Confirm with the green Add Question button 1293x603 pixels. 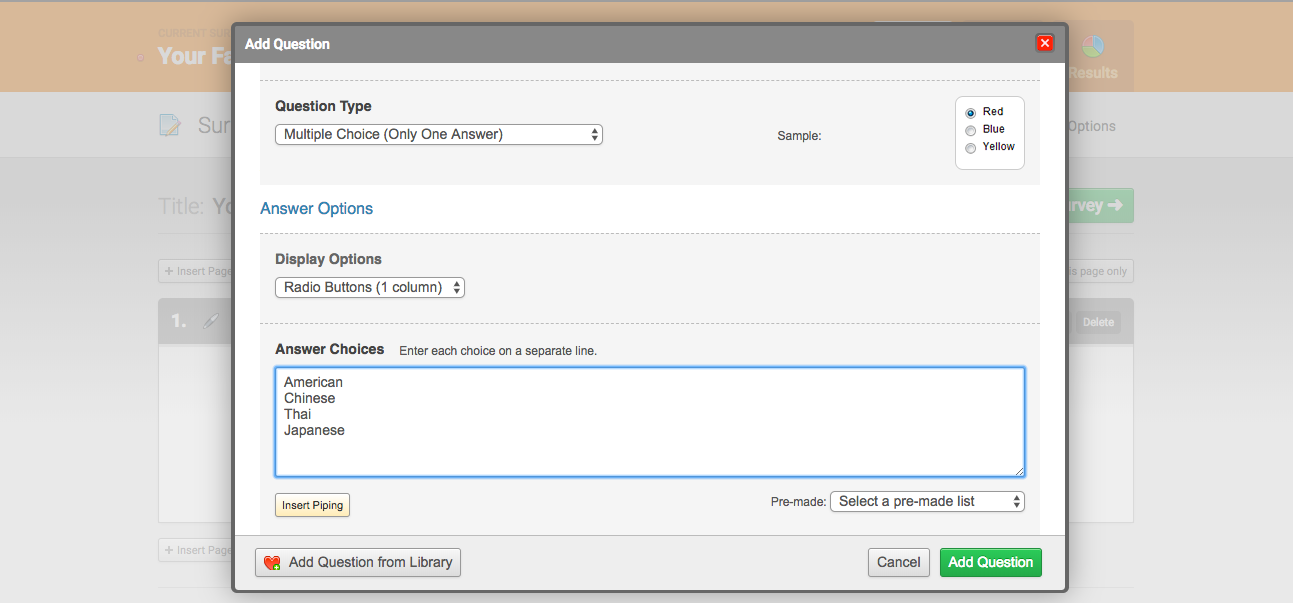pyautogui.click(x=990, y=563)
